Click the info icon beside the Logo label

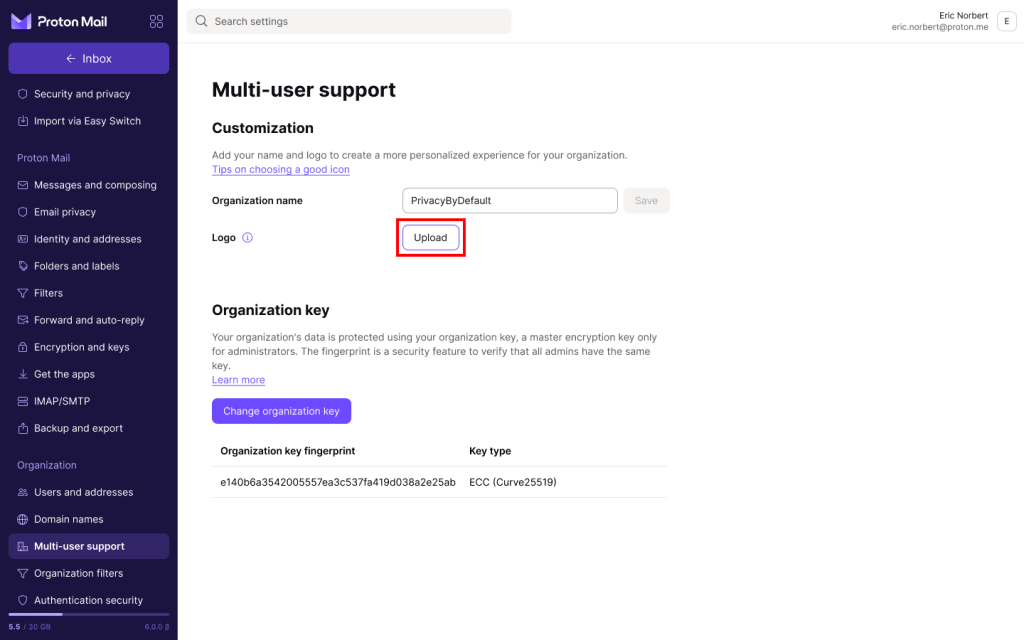[x=247, y=237]
